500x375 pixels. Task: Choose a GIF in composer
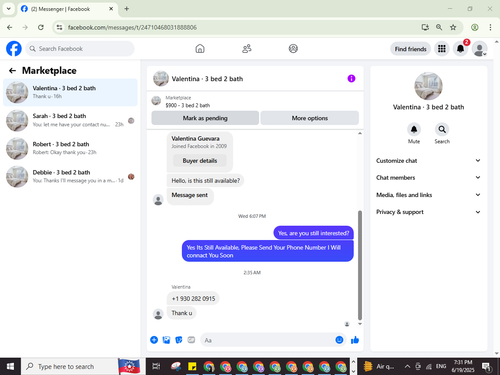pos(191,340)
